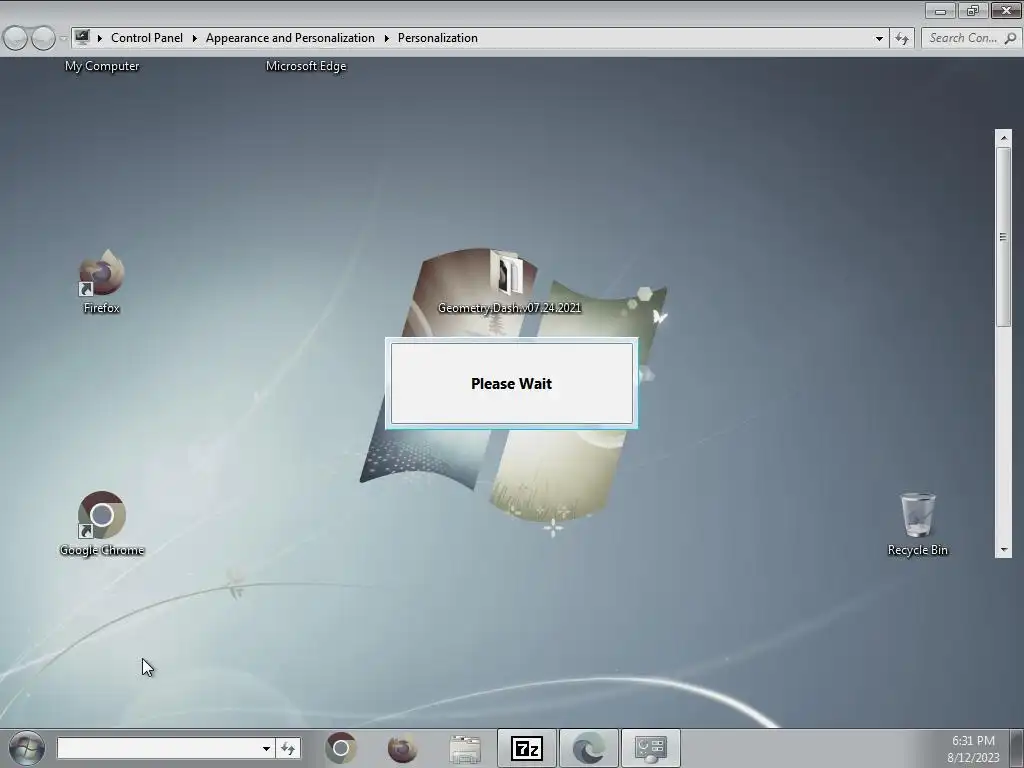Open the printer icon in taskbar
The width and height of the screenshot is (1024, 768).
click(x=465, y=748)
